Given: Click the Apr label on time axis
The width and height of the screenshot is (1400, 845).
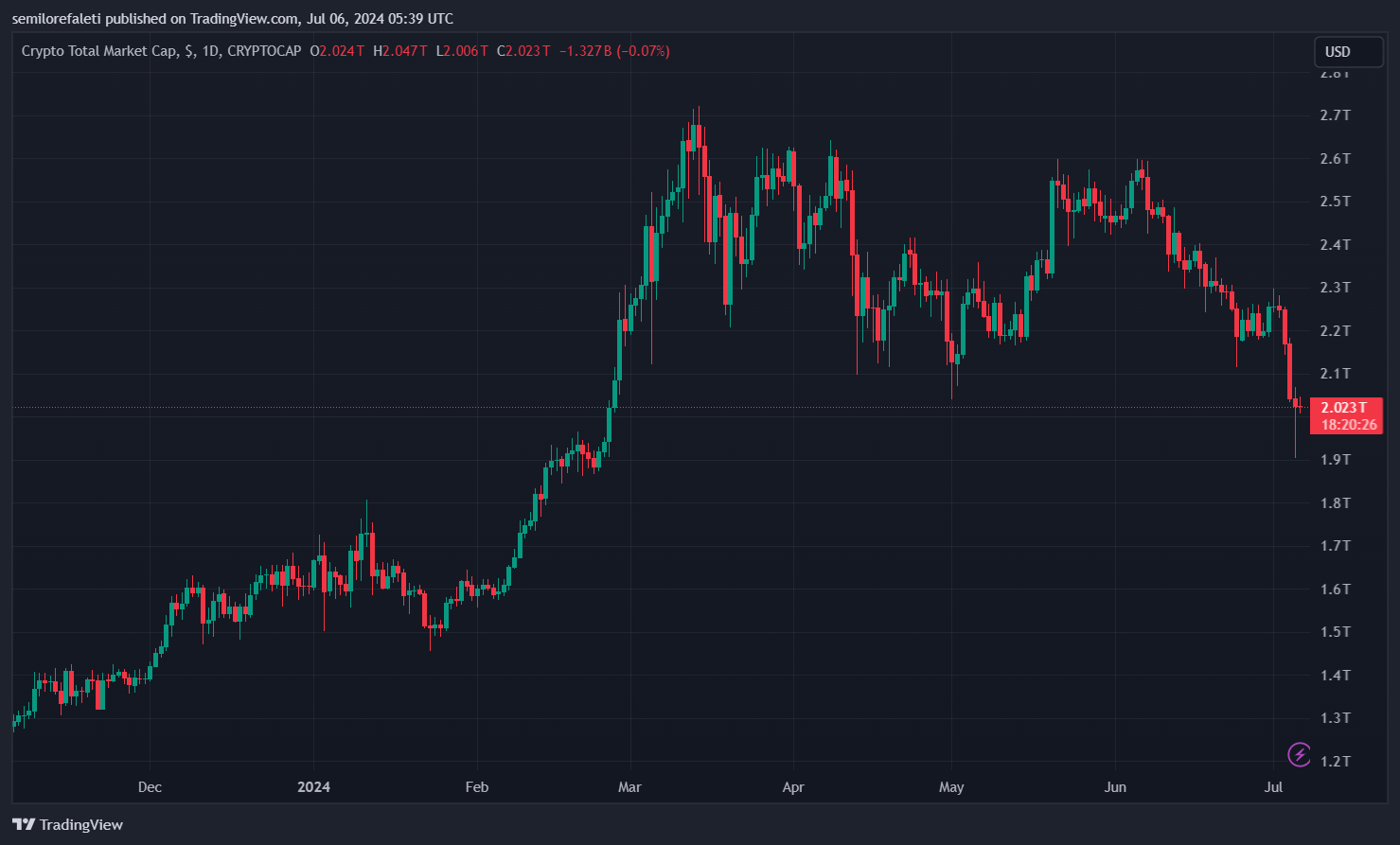Looking at the screenshot, I should point(793,787).
